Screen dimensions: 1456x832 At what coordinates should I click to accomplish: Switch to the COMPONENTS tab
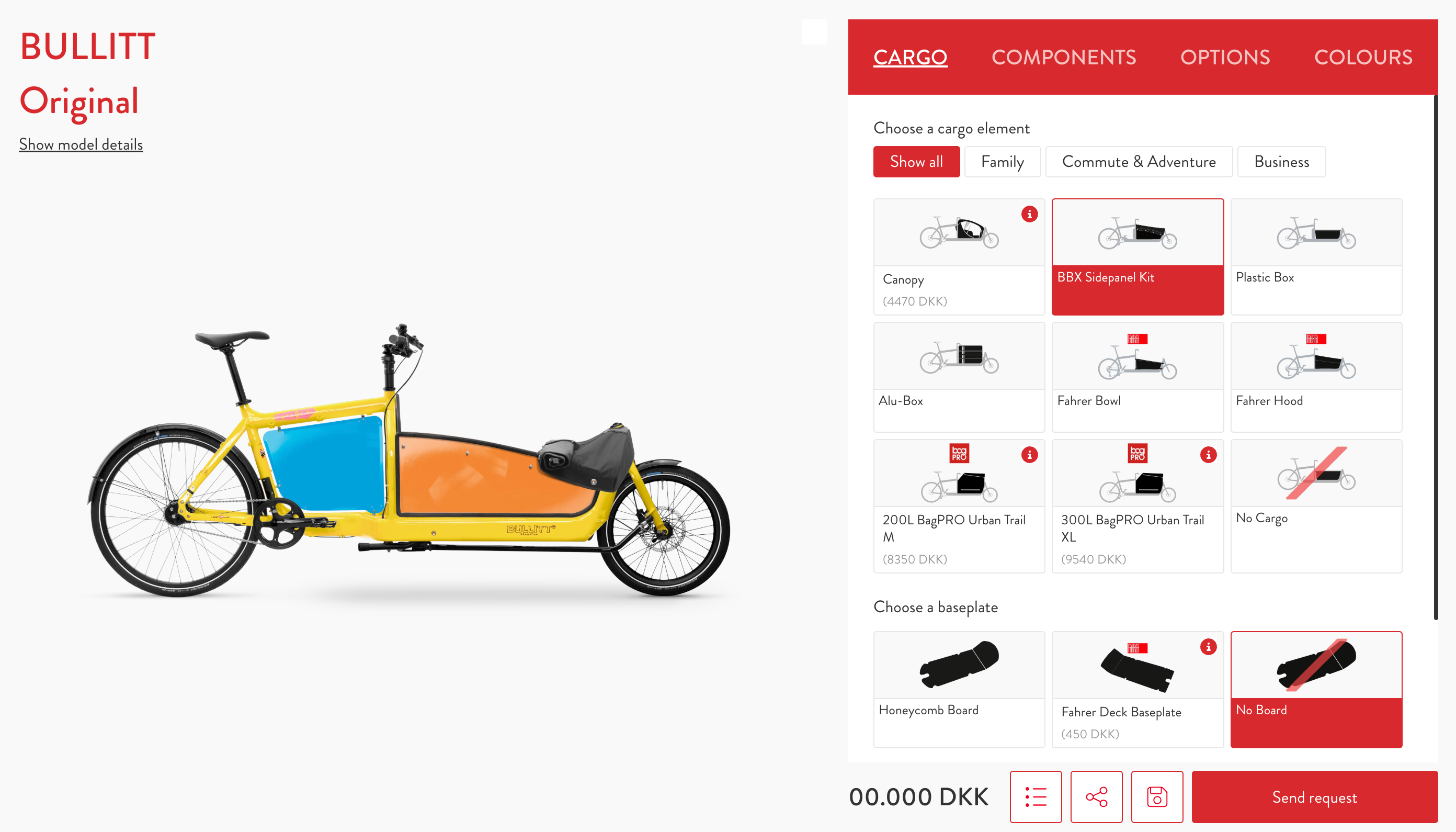[1063, 57]
